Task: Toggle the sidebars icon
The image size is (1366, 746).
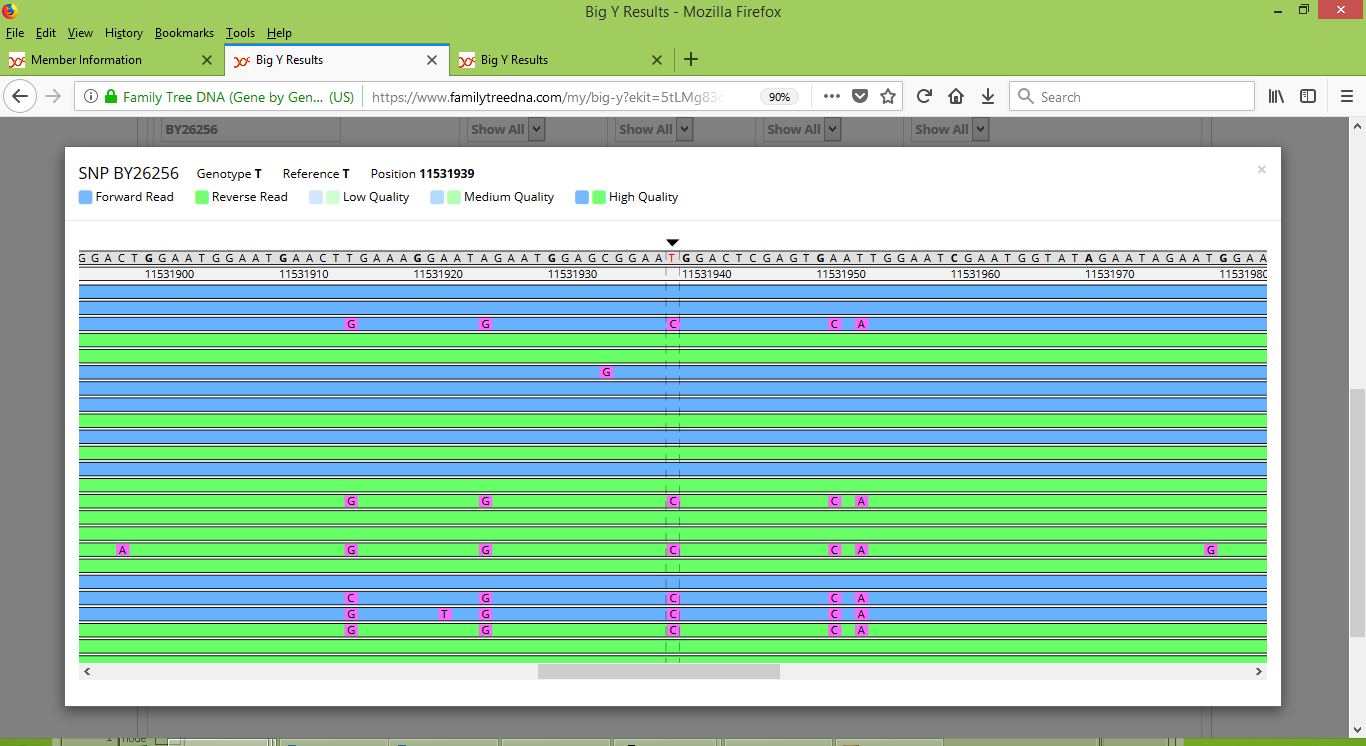Action: tap(1308, 97)
